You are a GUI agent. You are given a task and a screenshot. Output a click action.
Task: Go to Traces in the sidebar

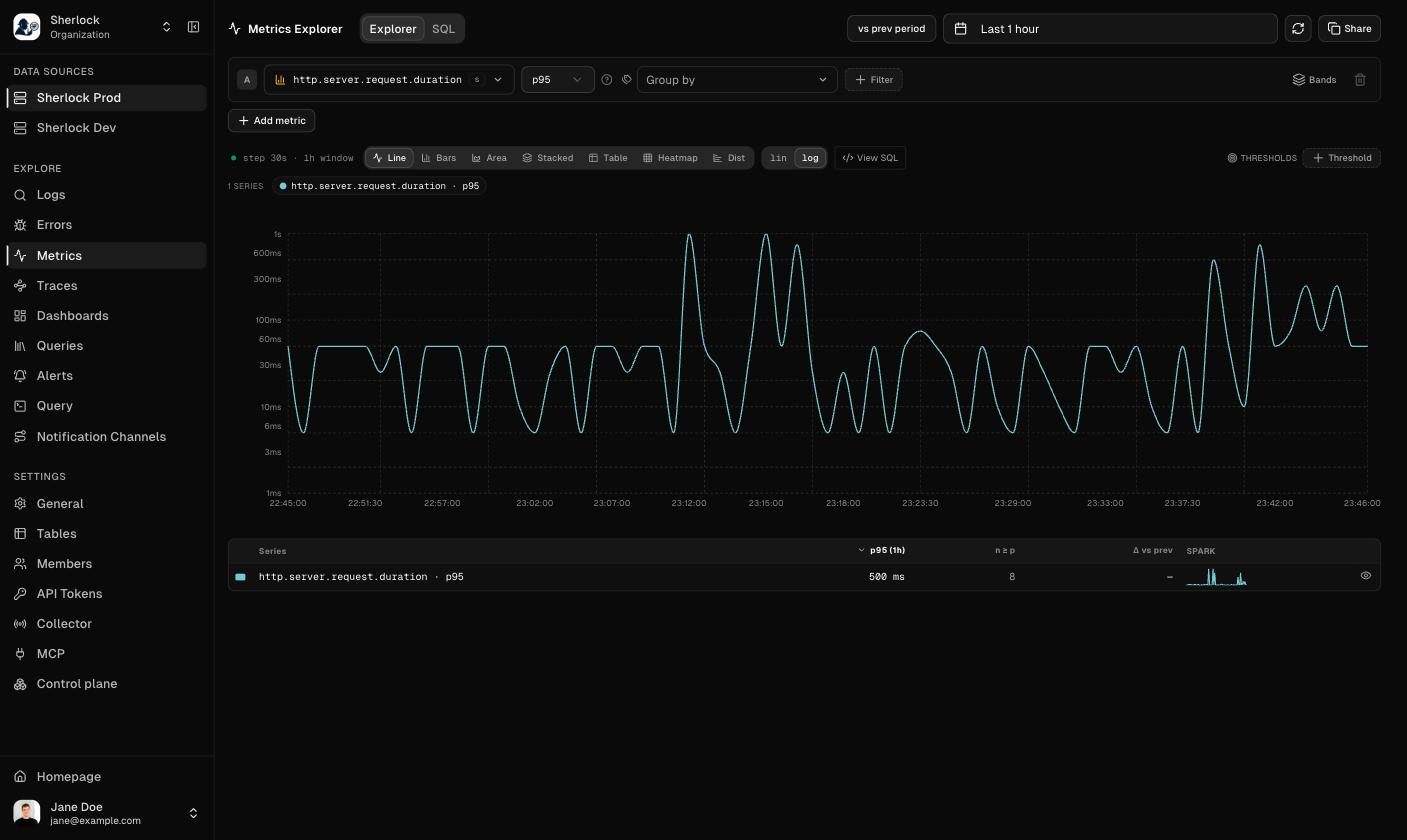107,286
